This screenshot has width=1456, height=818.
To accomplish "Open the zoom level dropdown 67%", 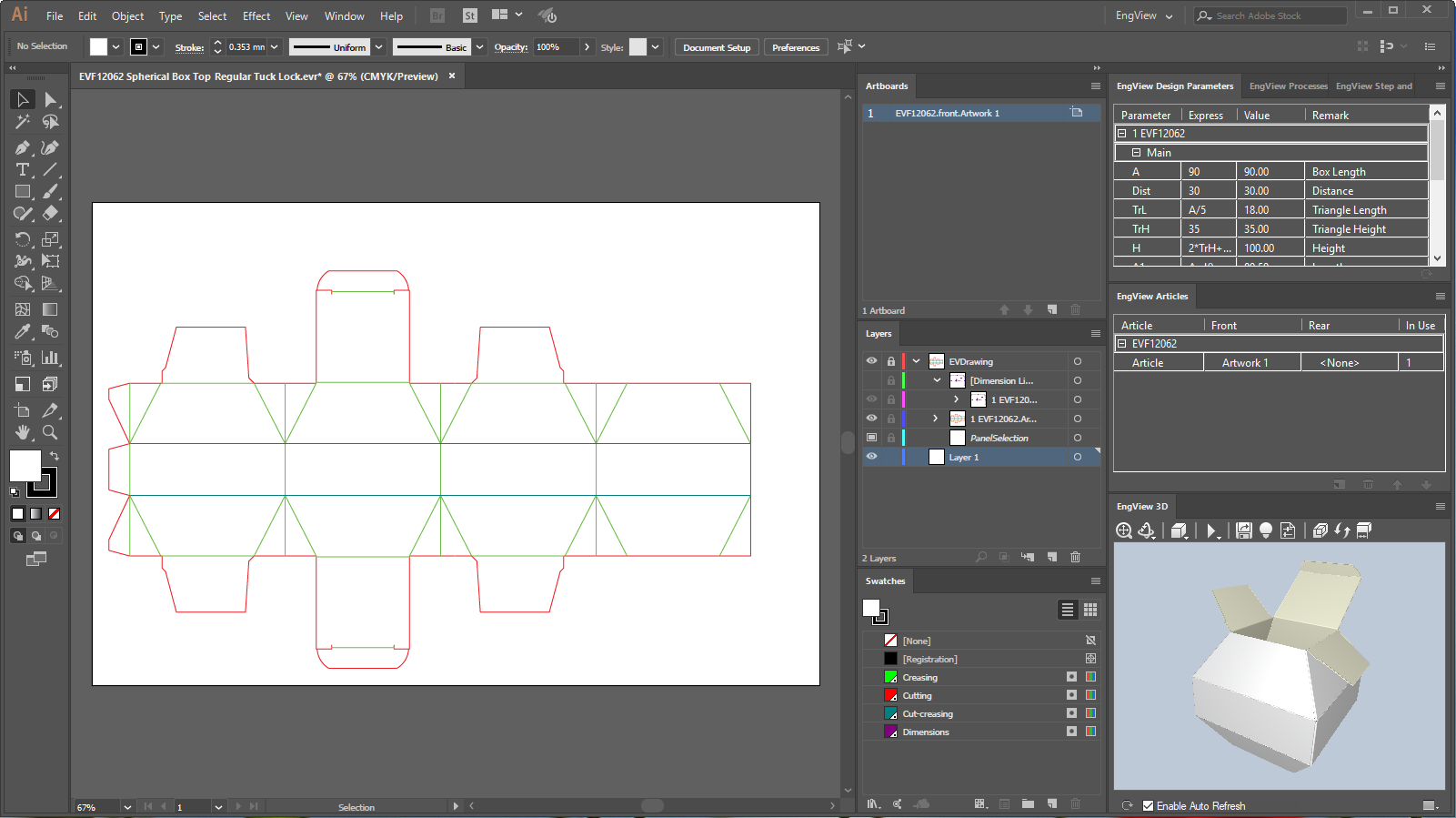I will [127, 807].
